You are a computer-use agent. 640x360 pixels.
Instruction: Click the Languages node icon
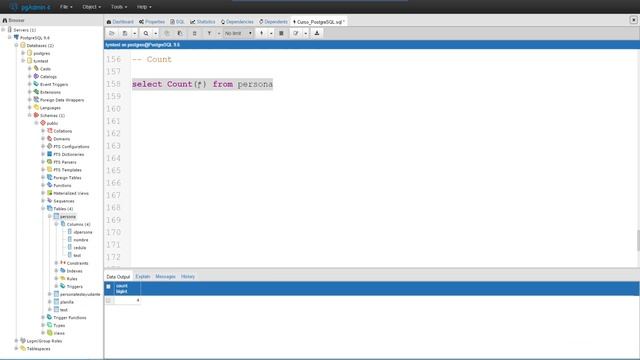tap(36, 107)
